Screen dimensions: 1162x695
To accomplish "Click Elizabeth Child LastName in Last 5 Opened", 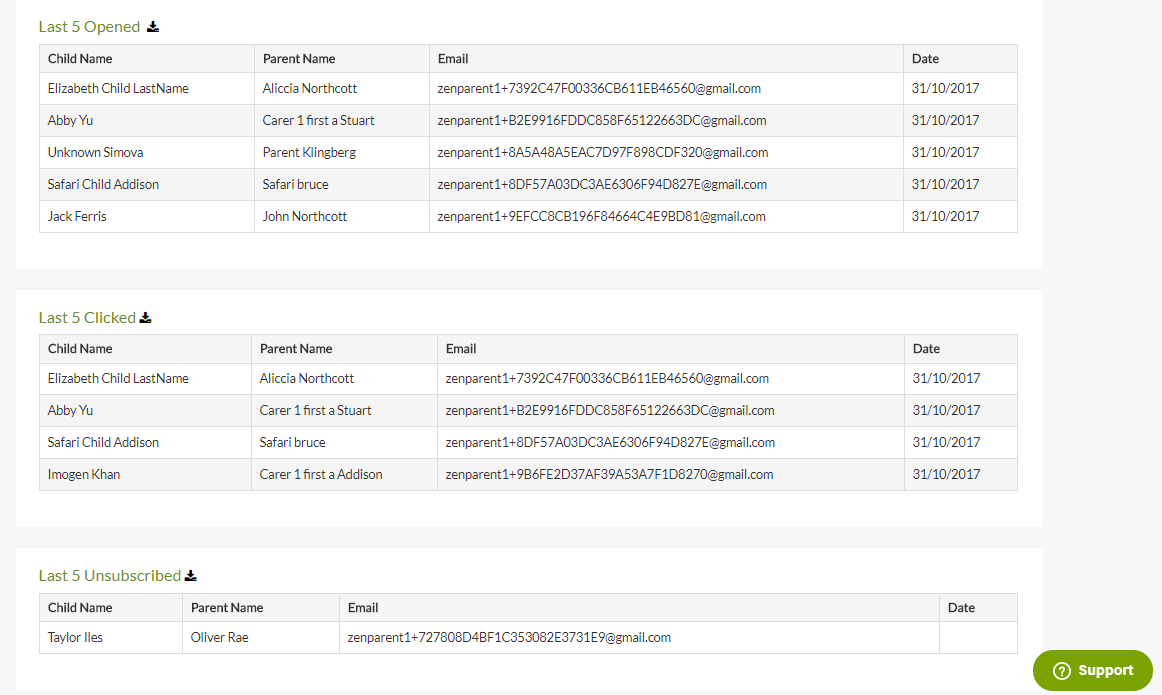I will (118, 88).
